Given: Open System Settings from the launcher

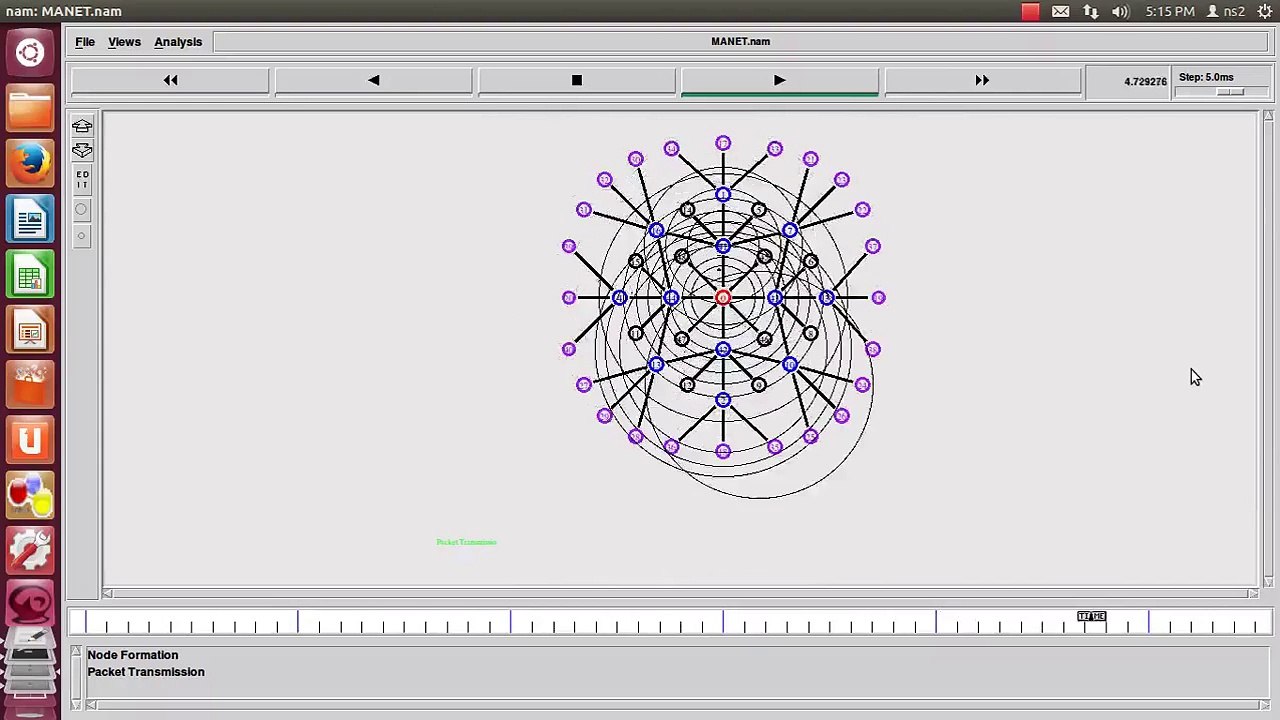Looking at the screenshot, I should tap(30, 551).
